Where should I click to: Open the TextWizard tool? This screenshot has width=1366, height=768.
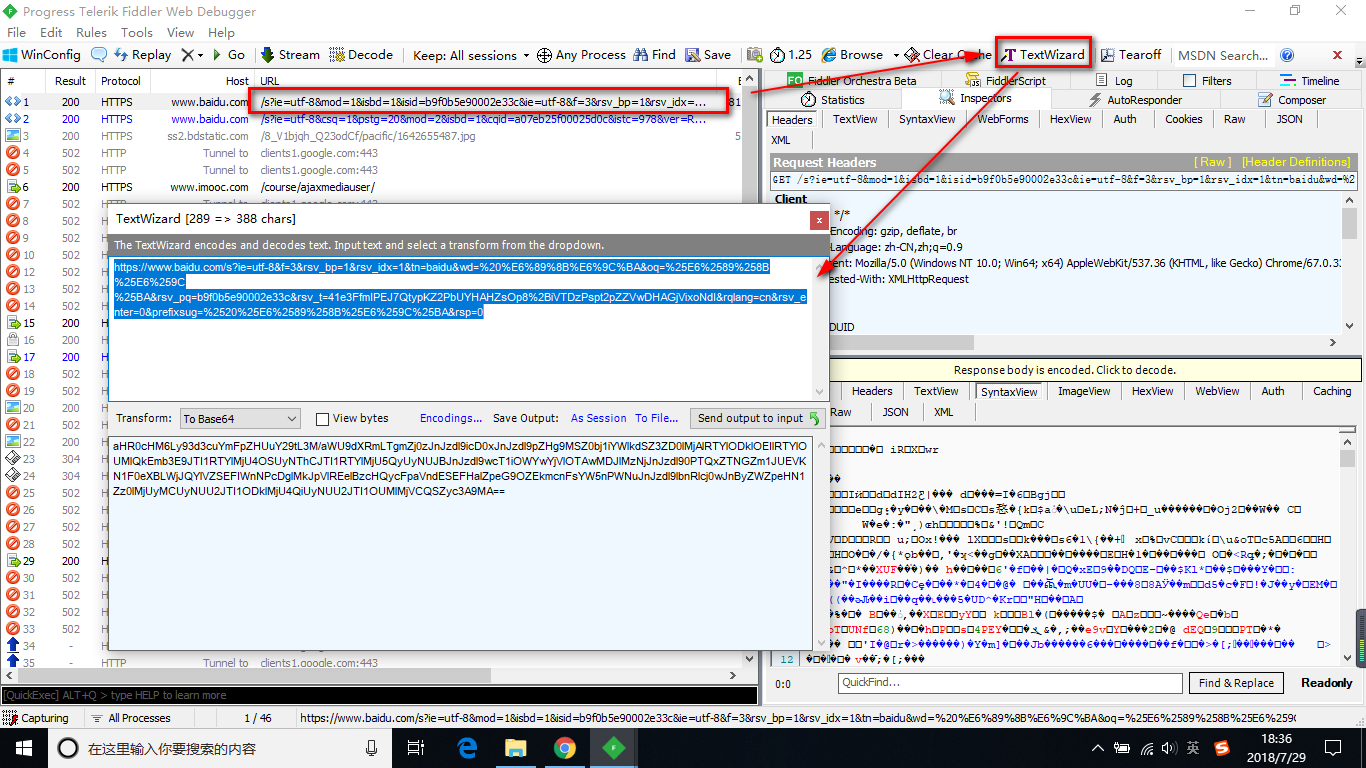1043,55
